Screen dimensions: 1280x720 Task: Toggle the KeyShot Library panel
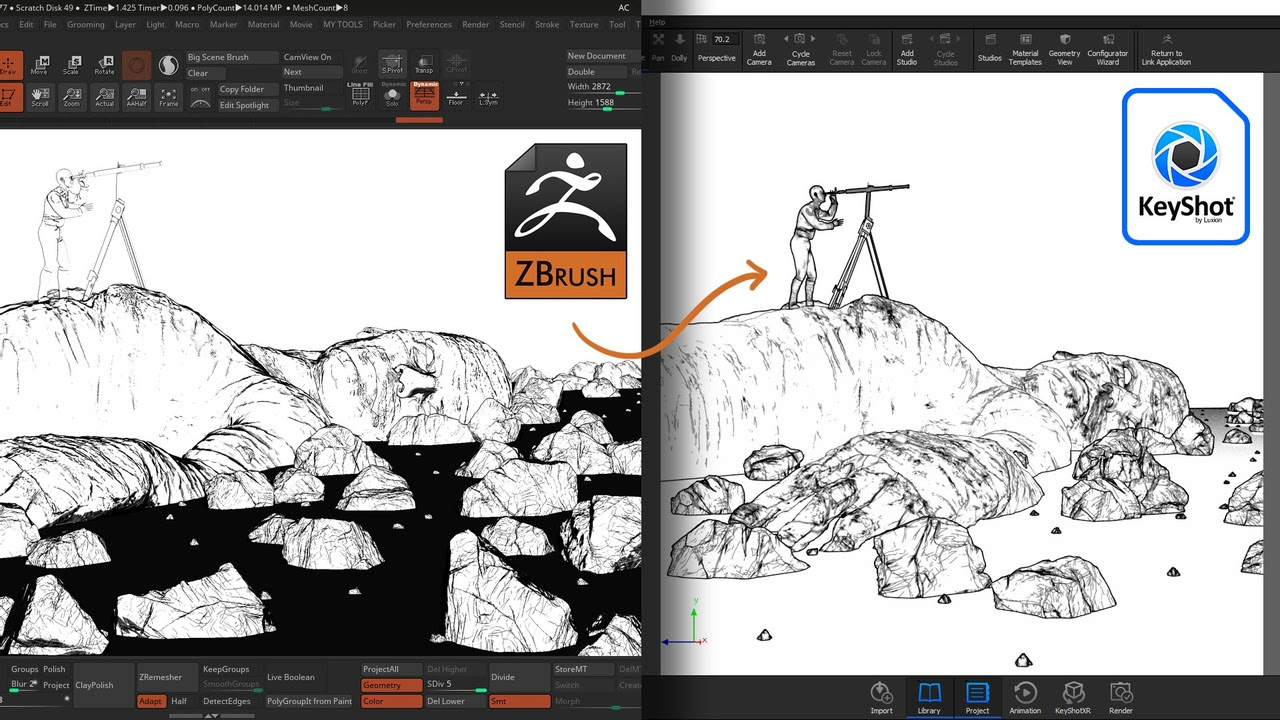pos(929,698)
